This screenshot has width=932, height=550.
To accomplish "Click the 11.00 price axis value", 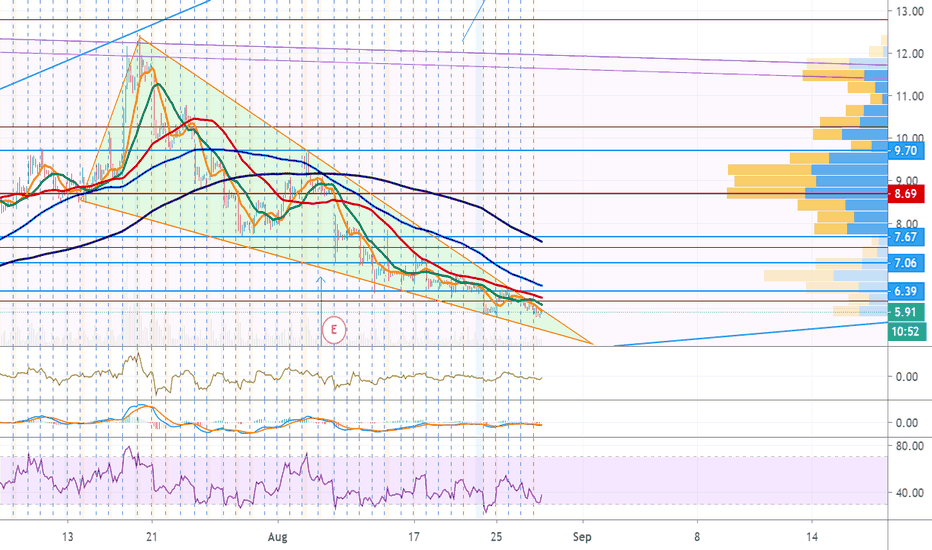I will pos(909,96).
